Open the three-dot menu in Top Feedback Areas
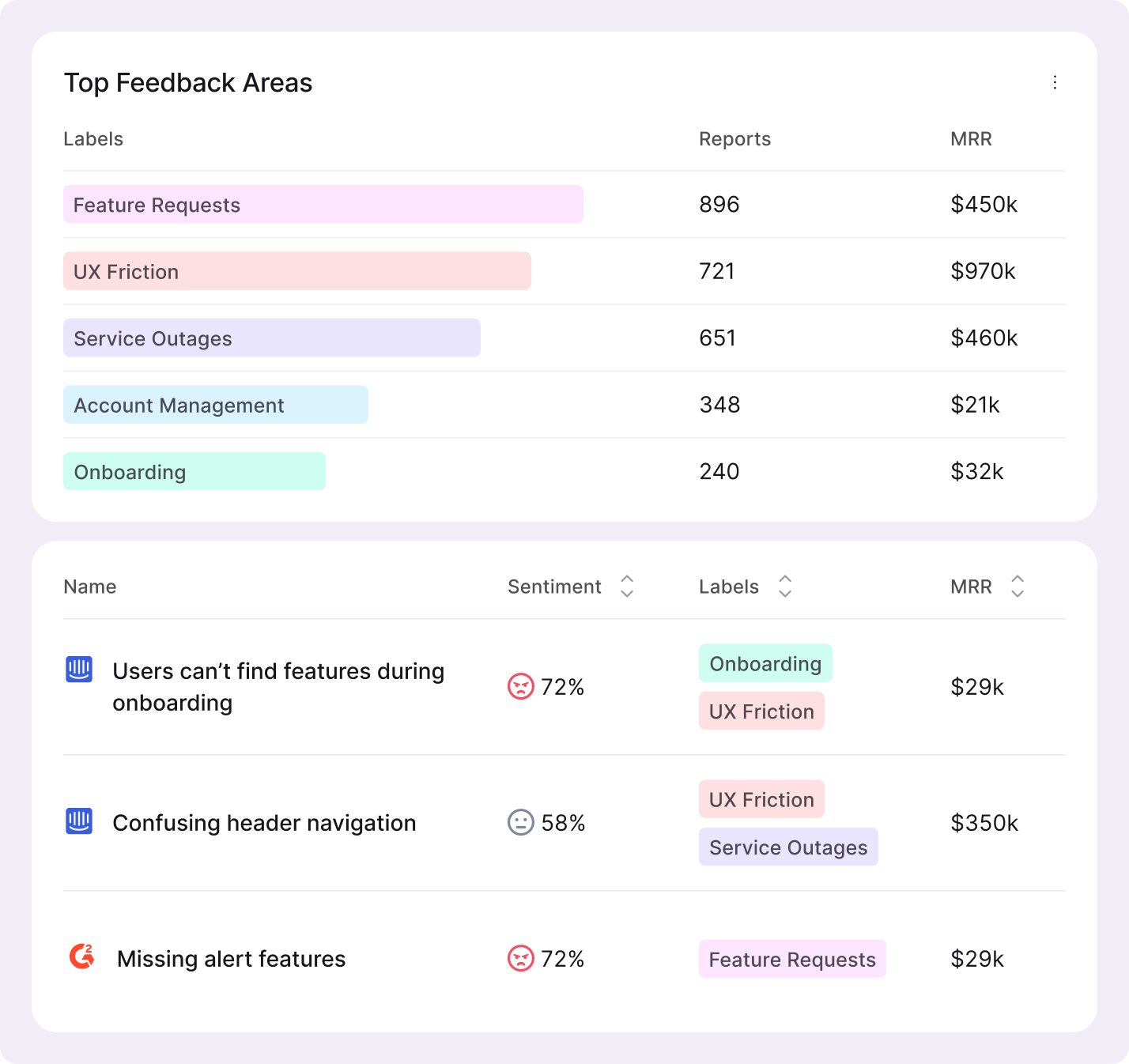The width and height of the screenshot is (1129, 1064). (1055, 83)
